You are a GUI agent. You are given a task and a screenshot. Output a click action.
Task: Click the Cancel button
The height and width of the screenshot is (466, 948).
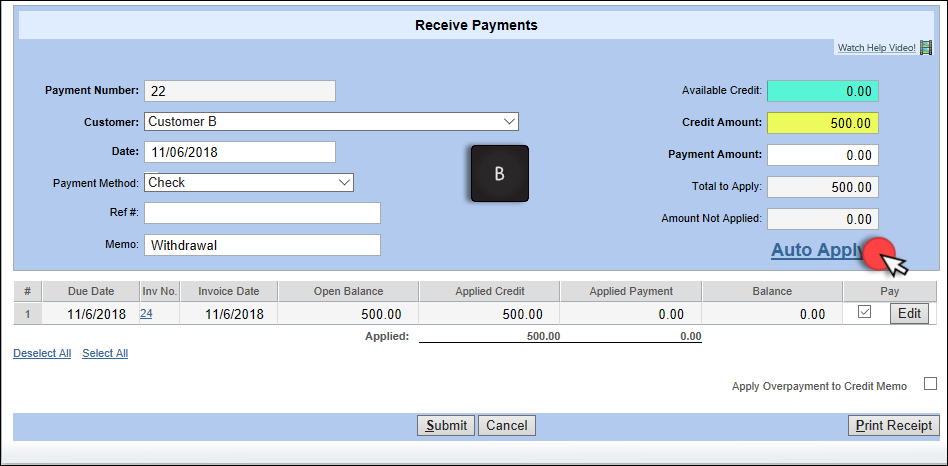click(x=507, y=426)
